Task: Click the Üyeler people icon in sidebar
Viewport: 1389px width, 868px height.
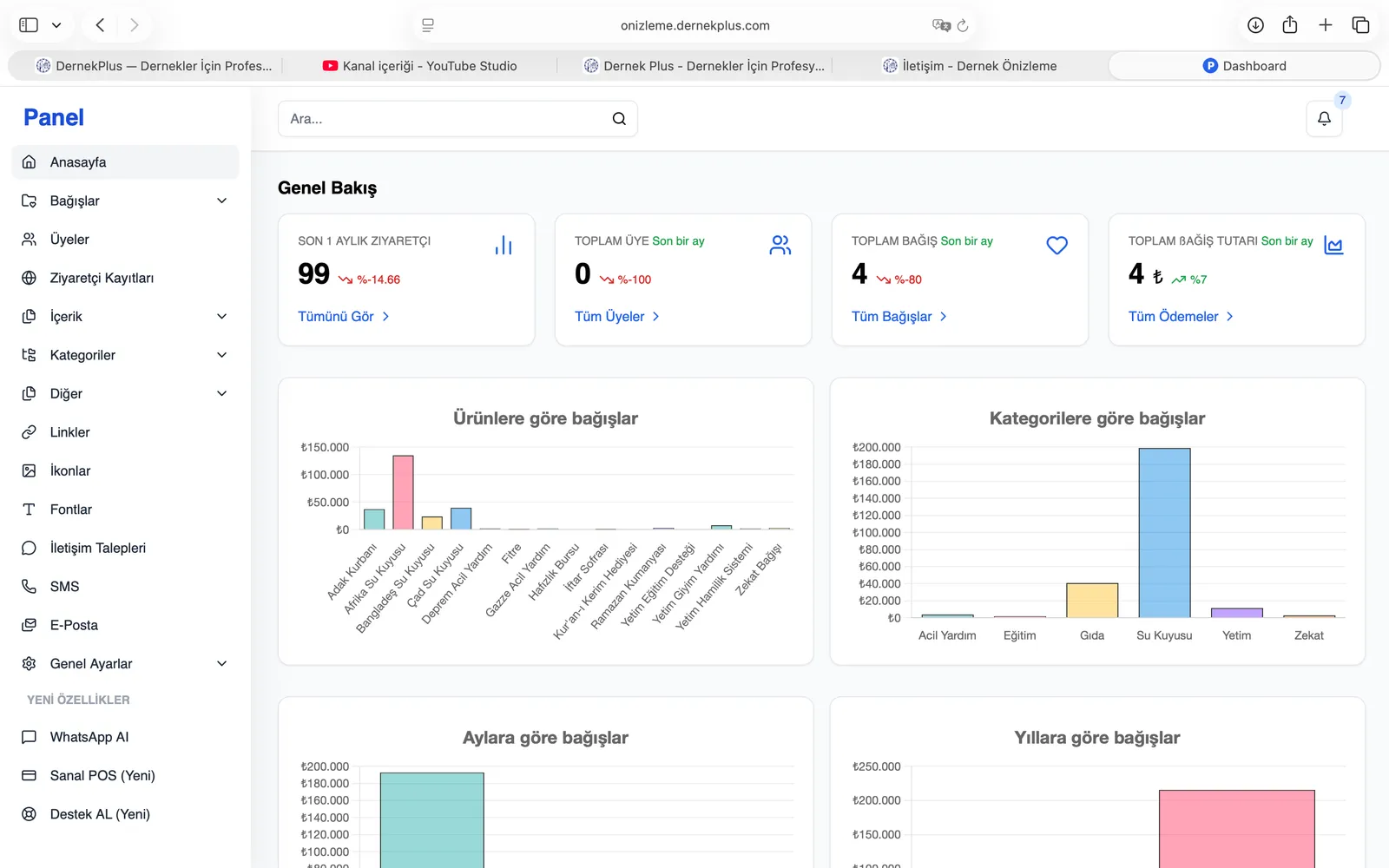Action: coord(29,240)
